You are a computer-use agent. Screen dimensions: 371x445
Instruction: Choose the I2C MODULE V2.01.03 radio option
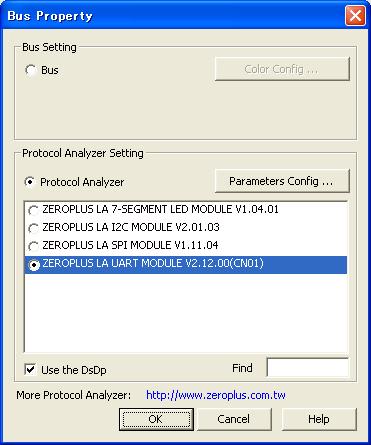(x=33, y=228)
